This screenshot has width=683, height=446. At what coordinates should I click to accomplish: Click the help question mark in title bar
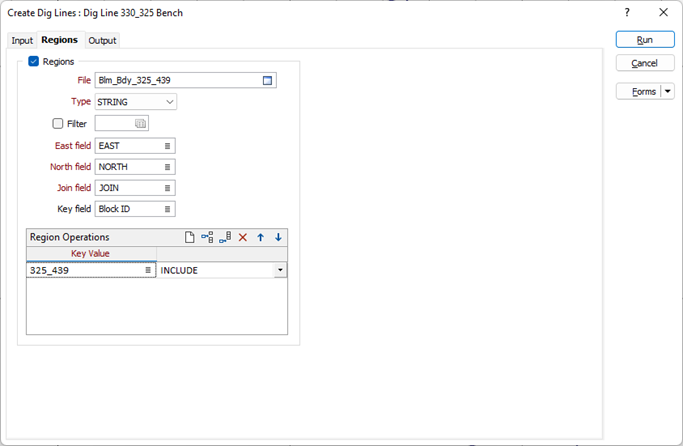point(627,13)
